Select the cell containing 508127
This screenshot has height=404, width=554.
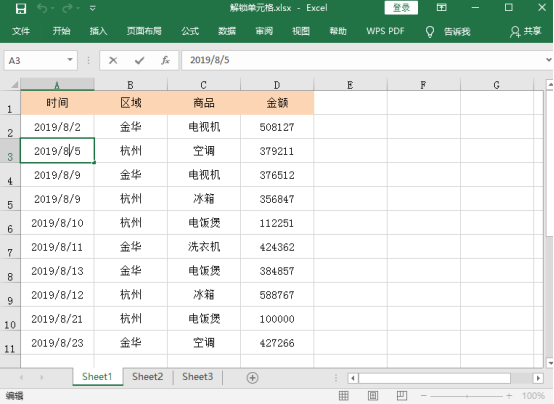[x=277, y=127]
